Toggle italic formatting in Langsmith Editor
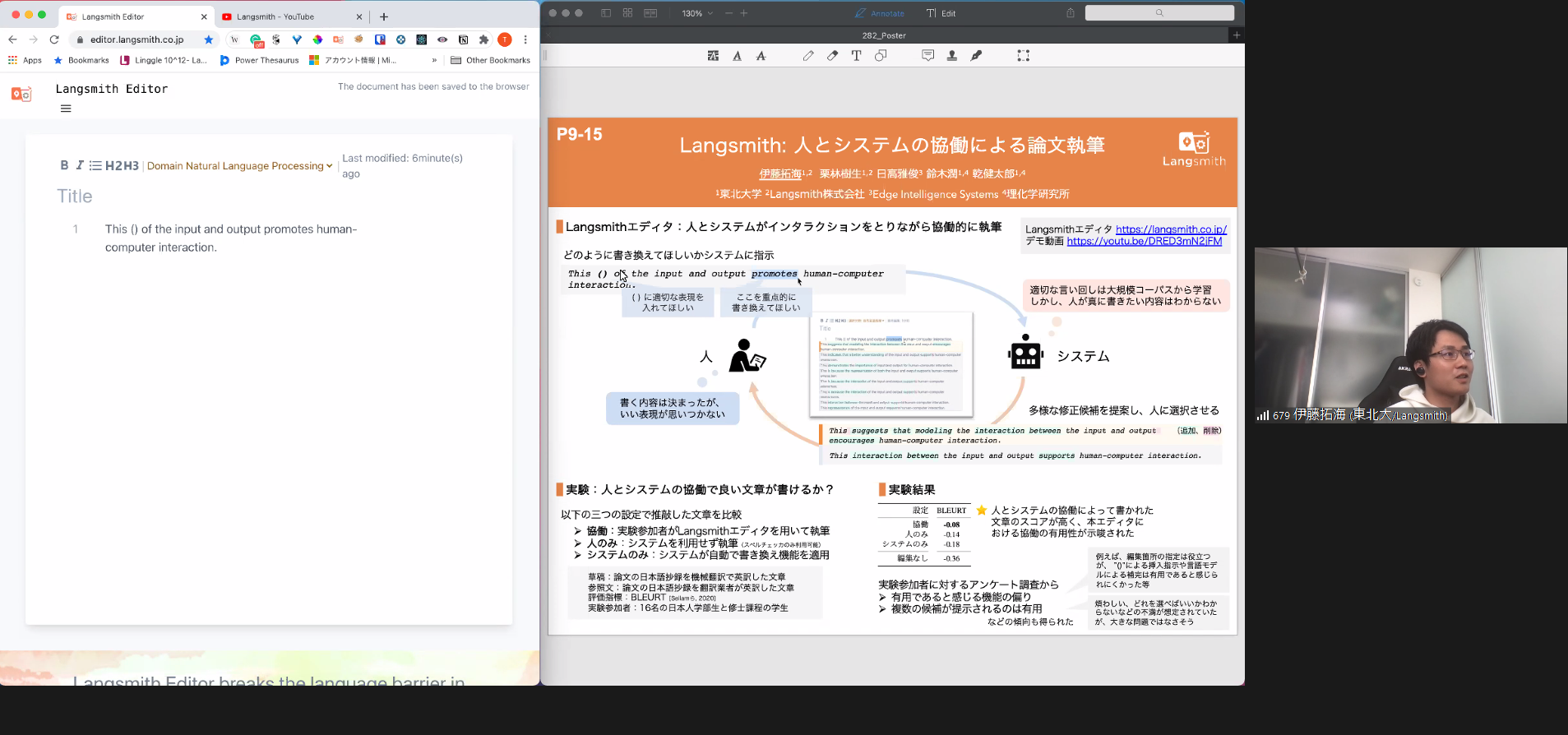This screenshot has width=1568, height=735. pos(80,165)
